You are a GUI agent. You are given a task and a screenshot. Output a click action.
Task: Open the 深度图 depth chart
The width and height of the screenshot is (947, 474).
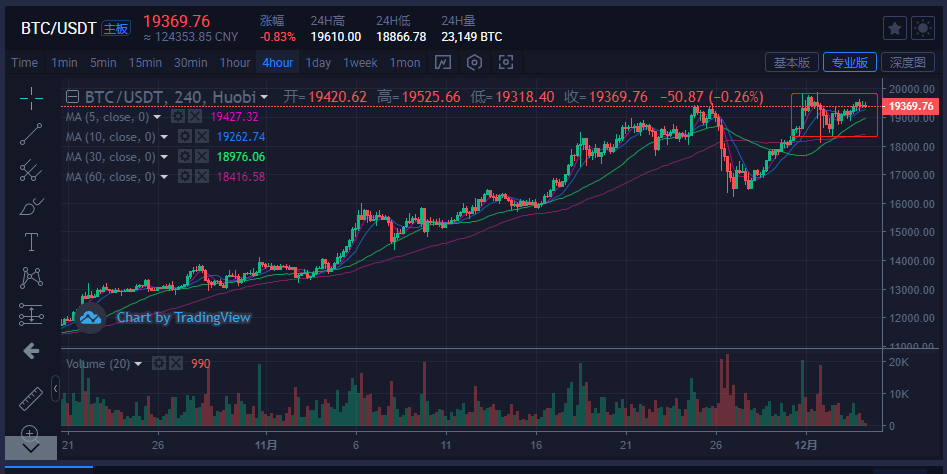[x=908, y=62]
